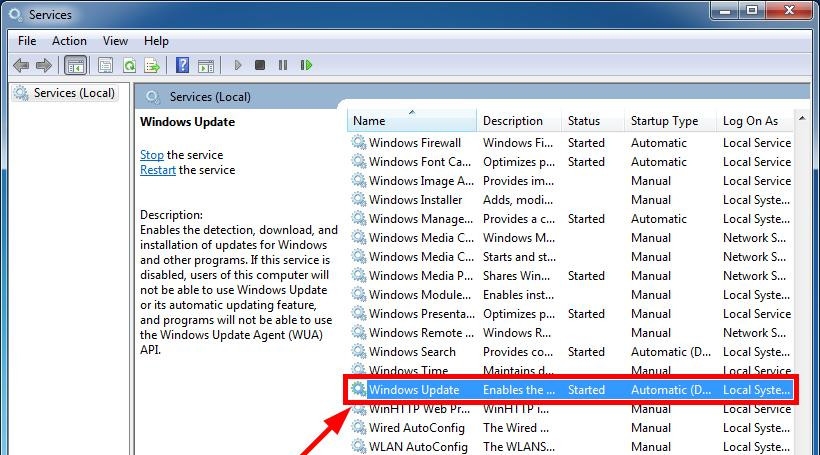820x455 pixels.
Task: Click gear icon of Windows Modules row
Action: tap(359, 294)
